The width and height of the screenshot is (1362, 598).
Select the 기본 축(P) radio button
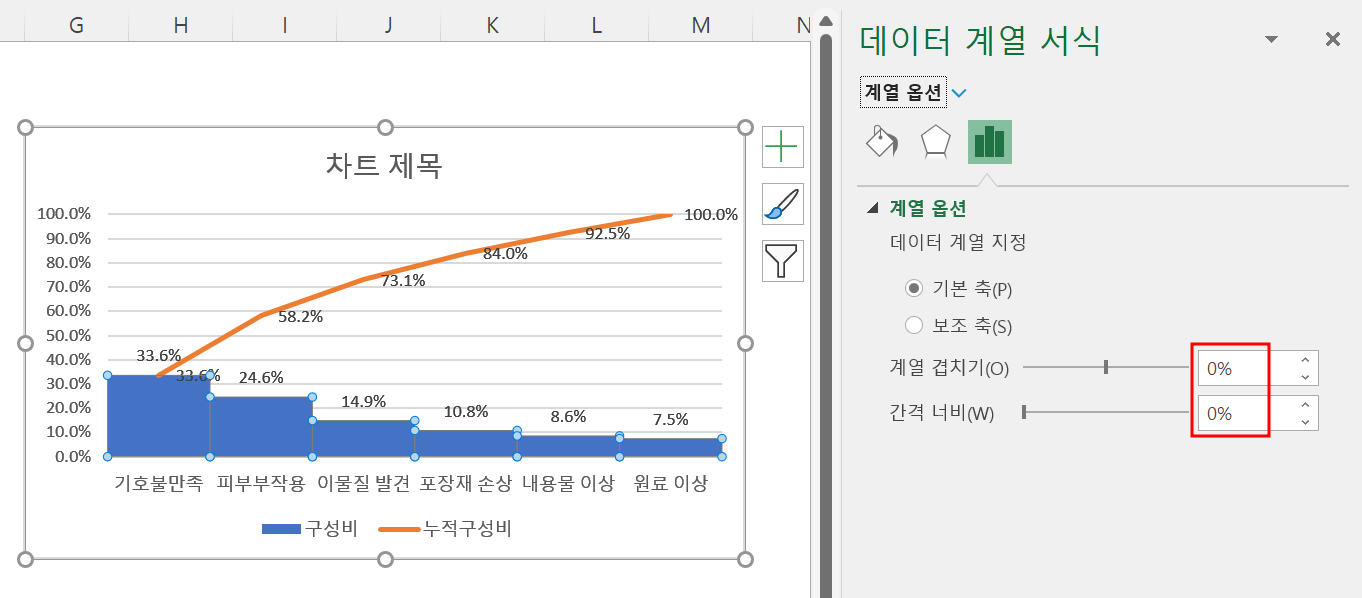[x=913, y=288]
